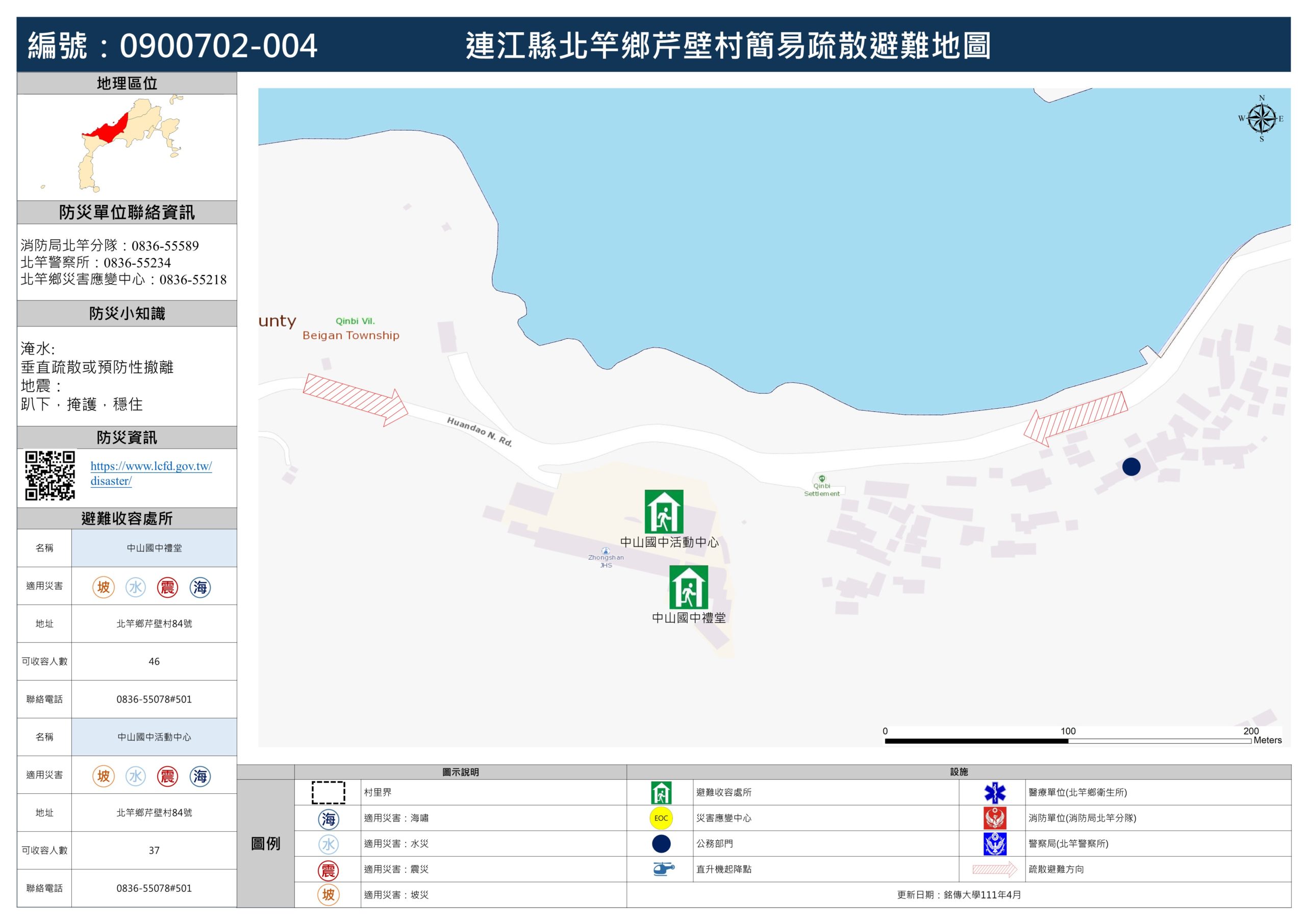Click the helicopter landing icon in legend
This screenshot has height=924, width=1306.
coord(663,869)
